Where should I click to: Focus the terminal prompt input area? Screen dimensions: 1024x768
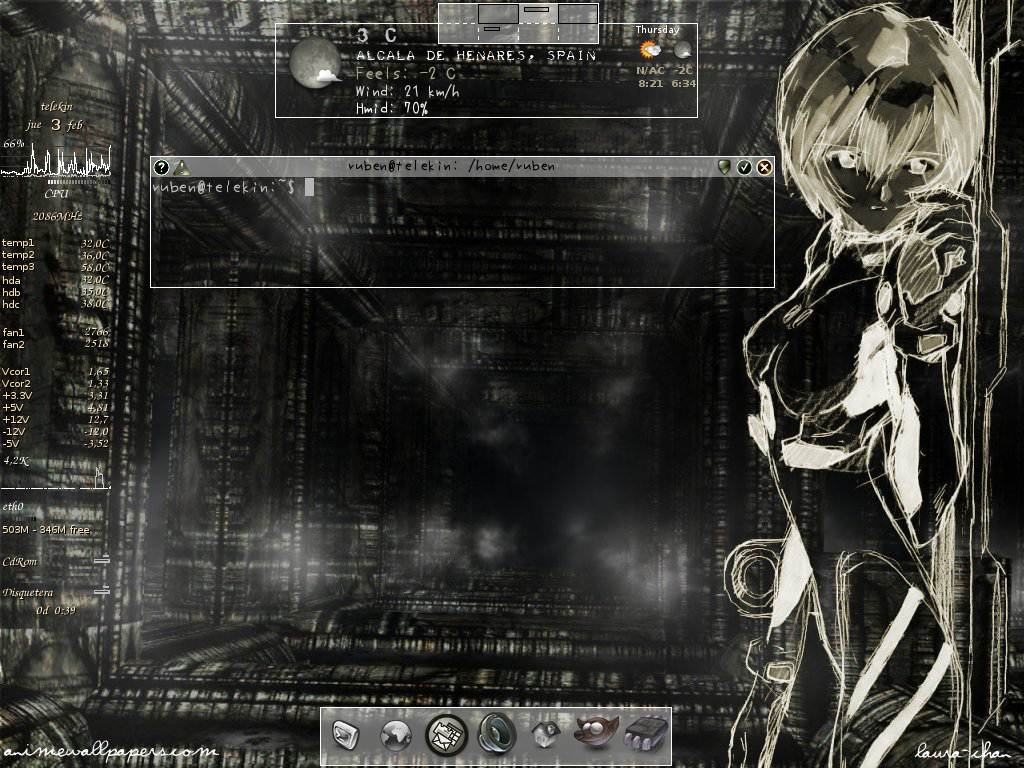(462, 231)
